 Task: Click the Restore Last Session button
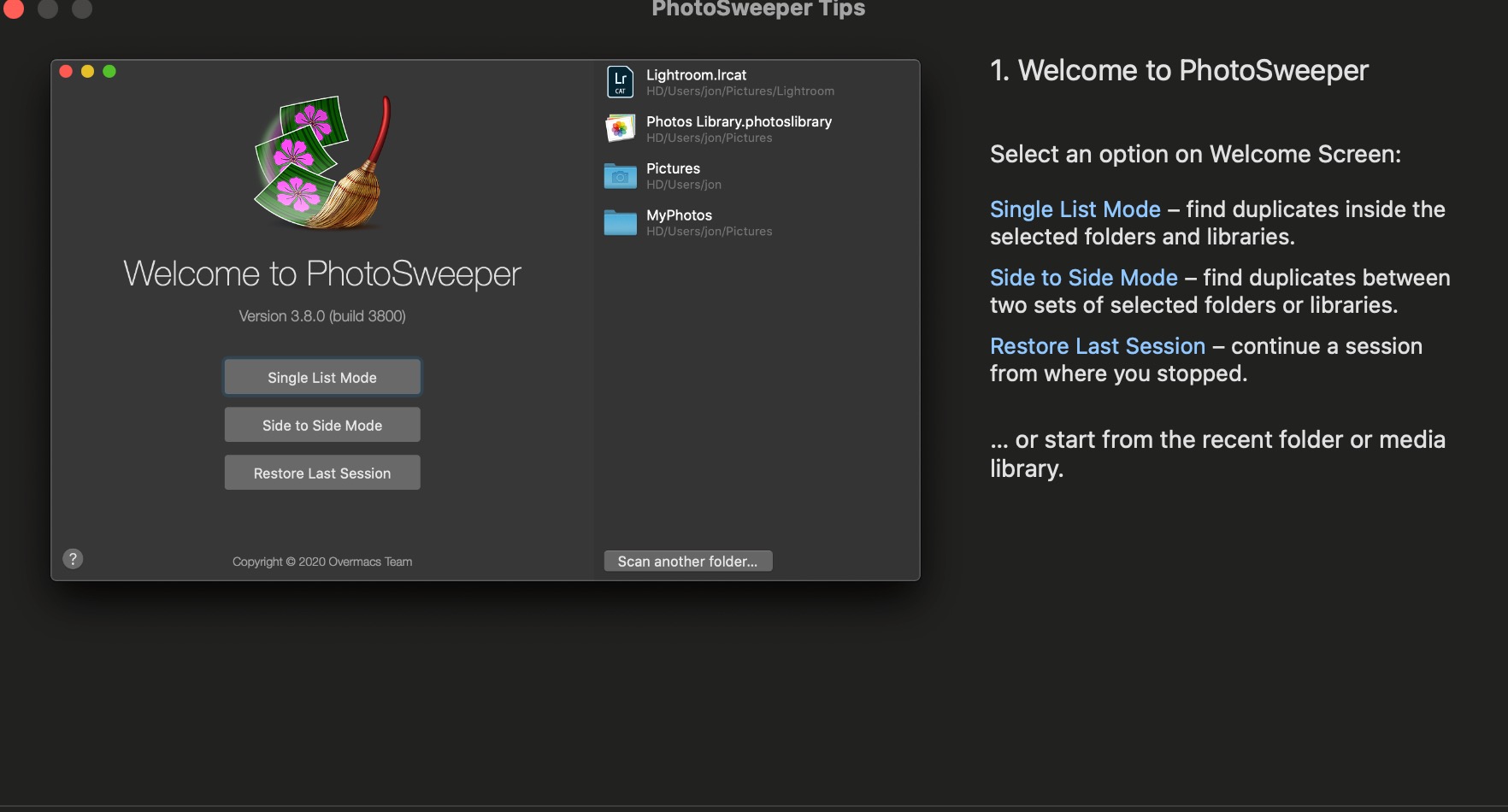322,473
